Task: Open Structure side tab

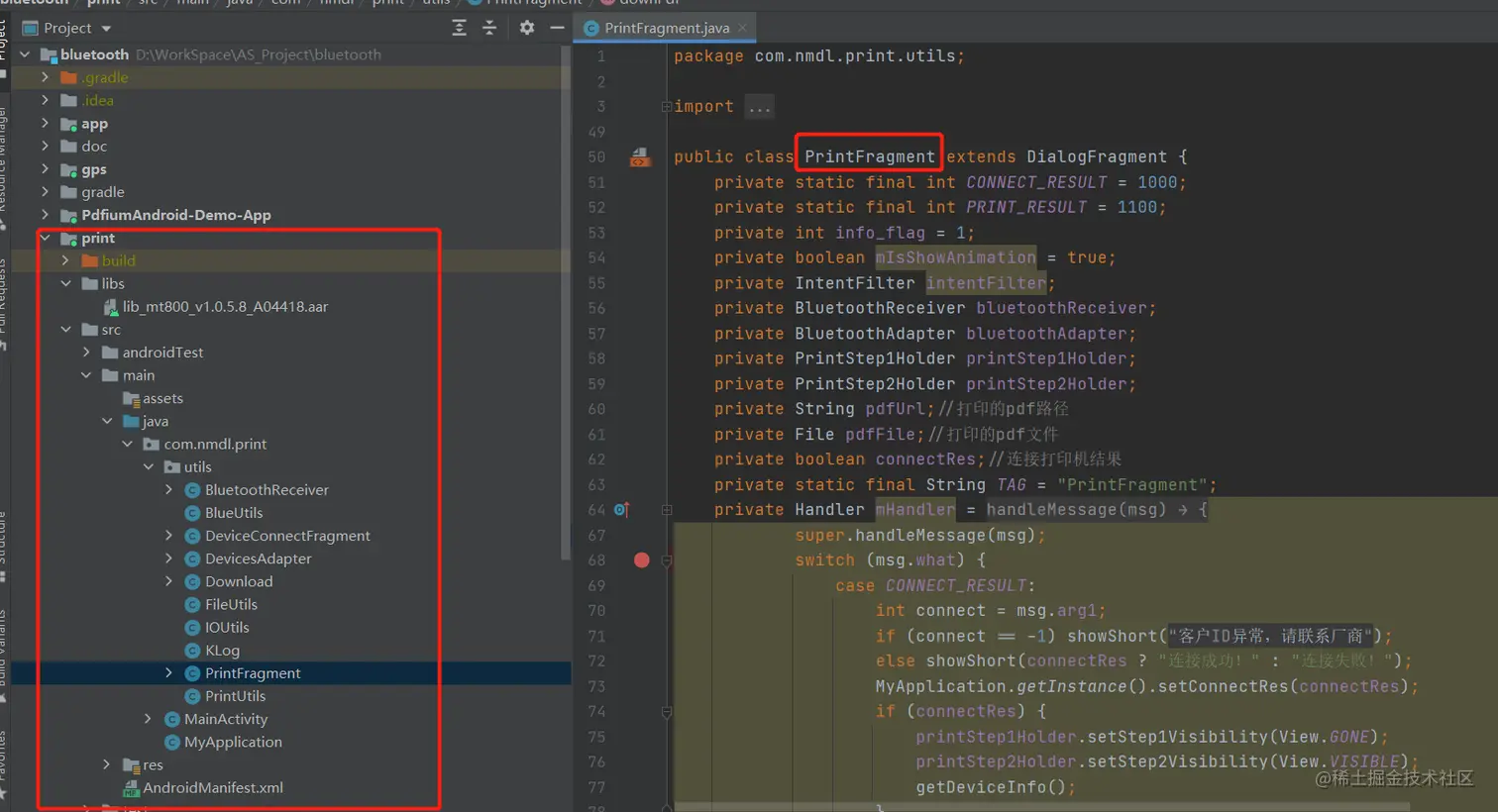Action: click(x=3, y=543)
